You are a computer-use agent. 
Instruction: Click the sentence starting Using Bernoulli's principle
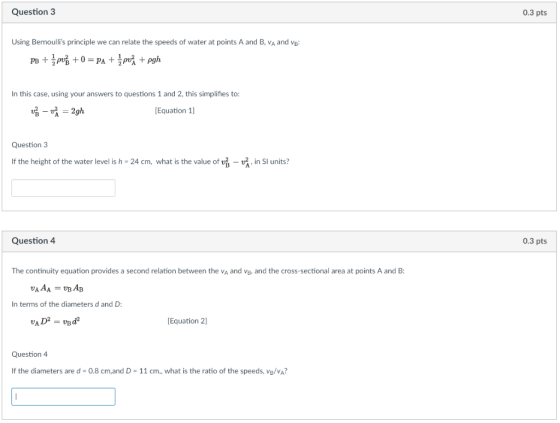(156, 42)
